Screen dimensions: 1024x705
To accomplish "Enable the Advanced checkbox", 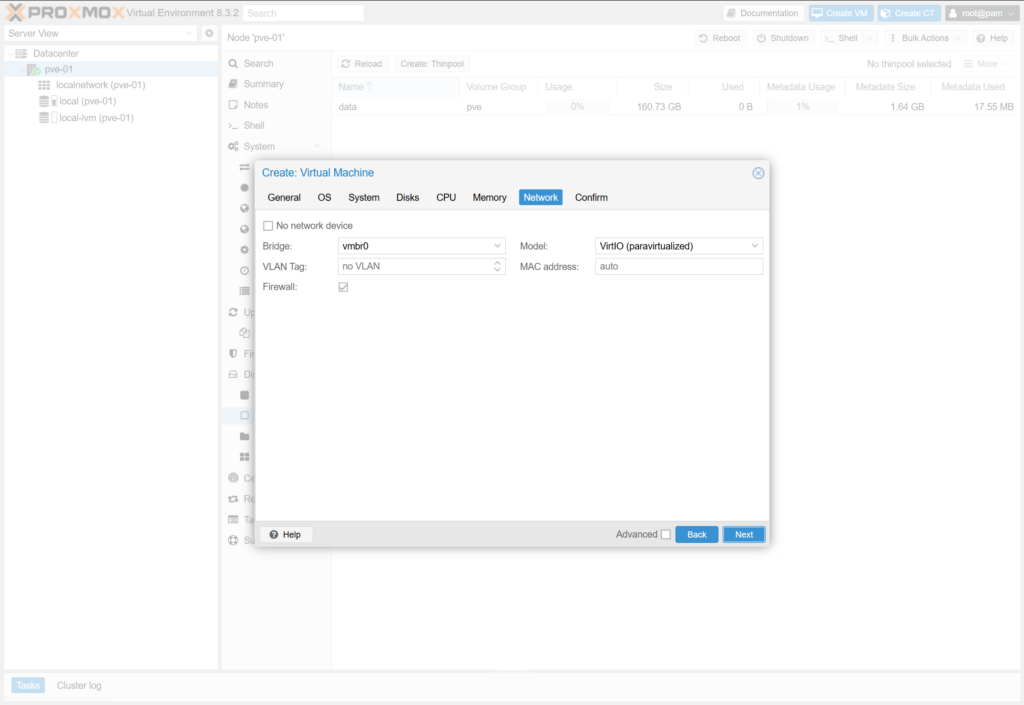I will (x=666, y=534).
